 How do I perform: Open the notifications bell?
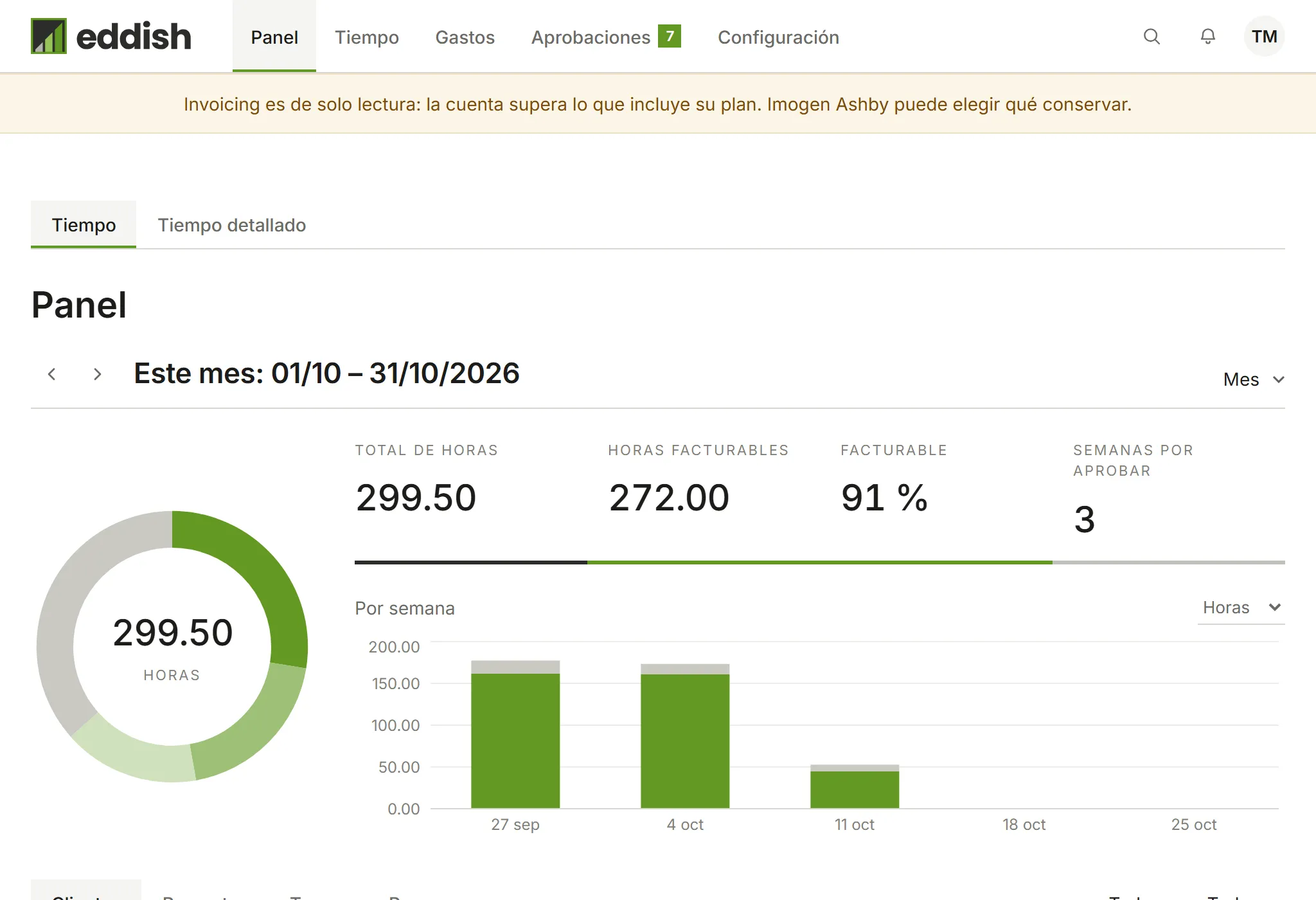tap(1208, 37)
